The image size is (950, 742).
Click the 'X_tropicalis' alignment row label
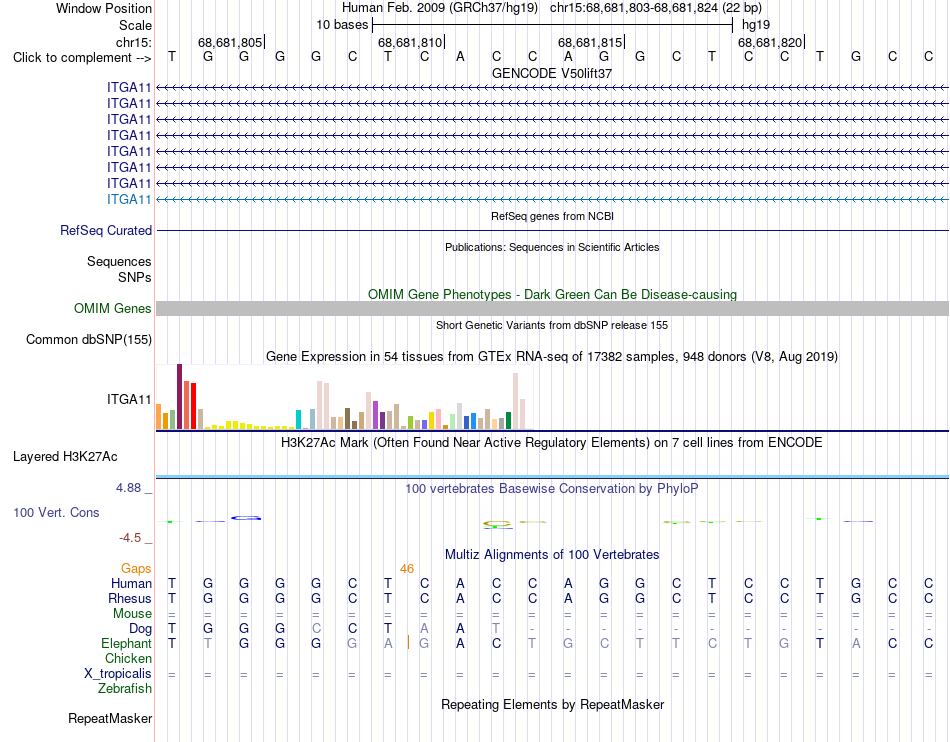[118, 674]
